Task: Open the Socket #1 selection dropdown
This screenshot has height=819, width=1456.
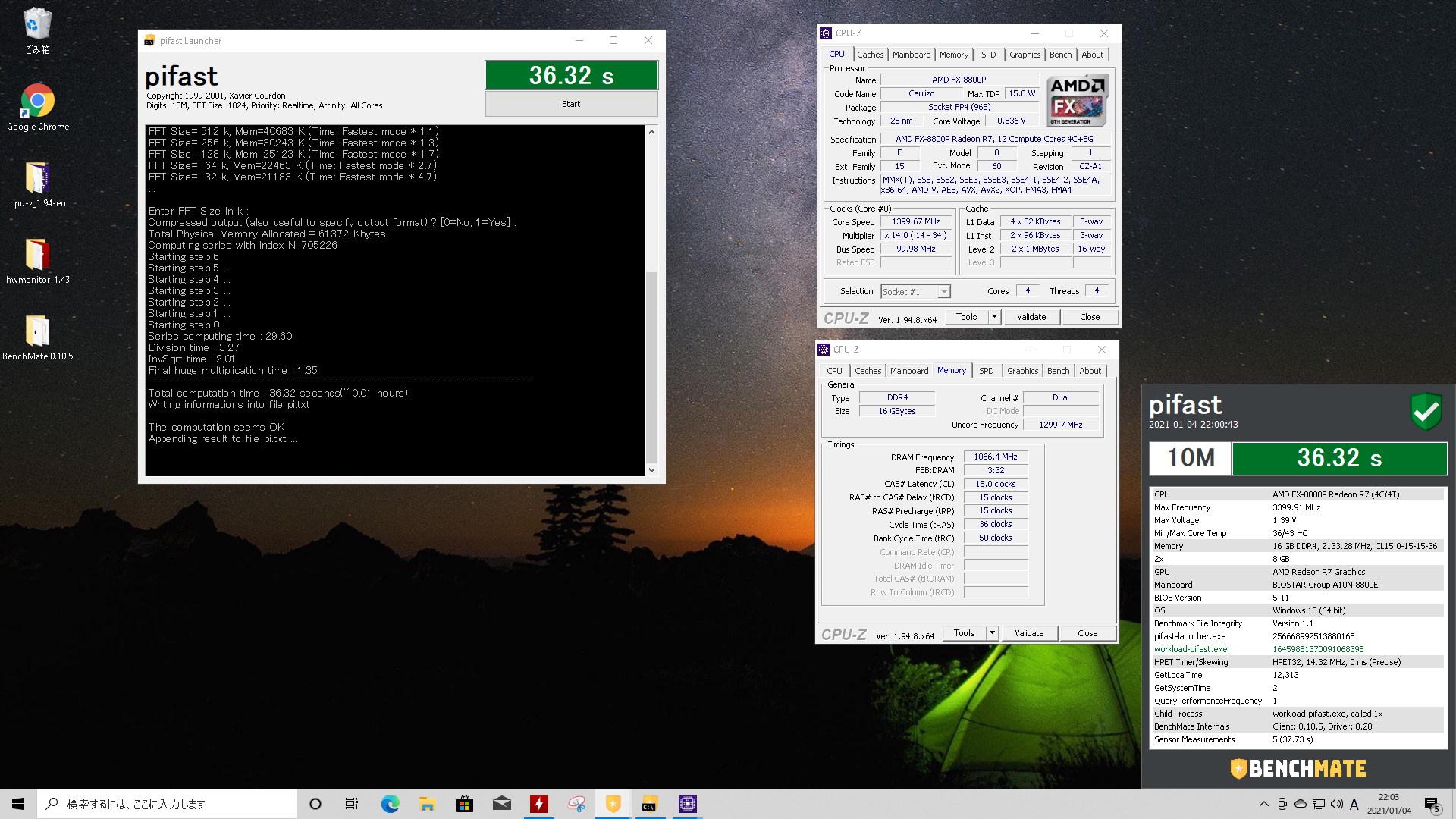Action: coord(915,292)
